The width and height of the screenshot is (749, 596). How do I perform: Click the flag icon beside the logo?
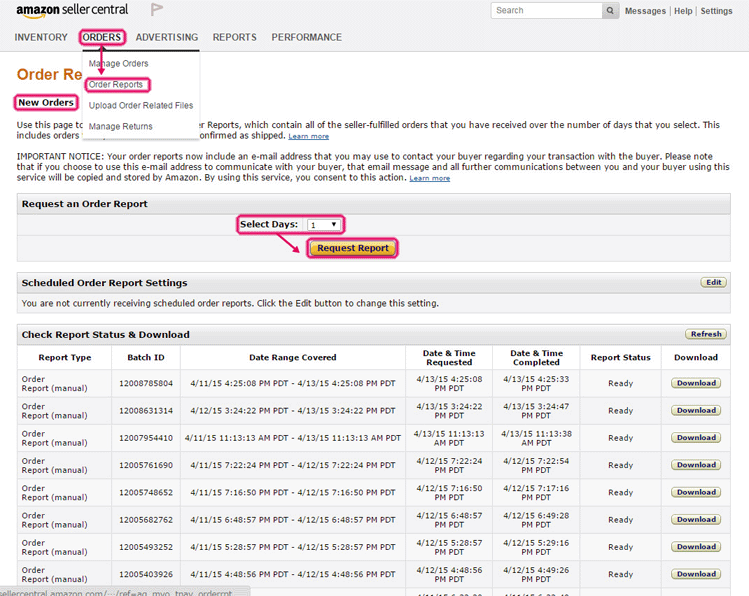point(157,9)
